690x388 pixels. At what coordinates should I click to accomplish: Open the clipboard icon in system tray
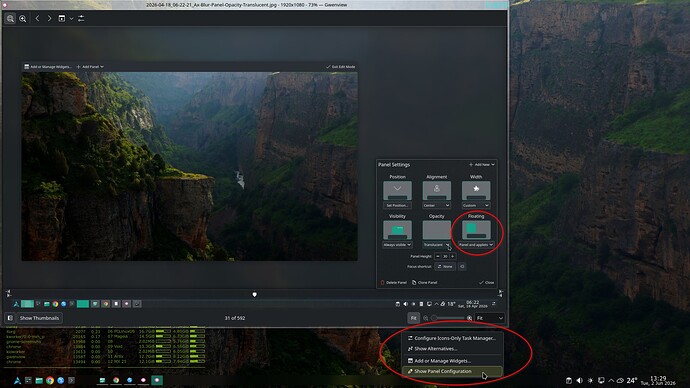click(569, 381)
